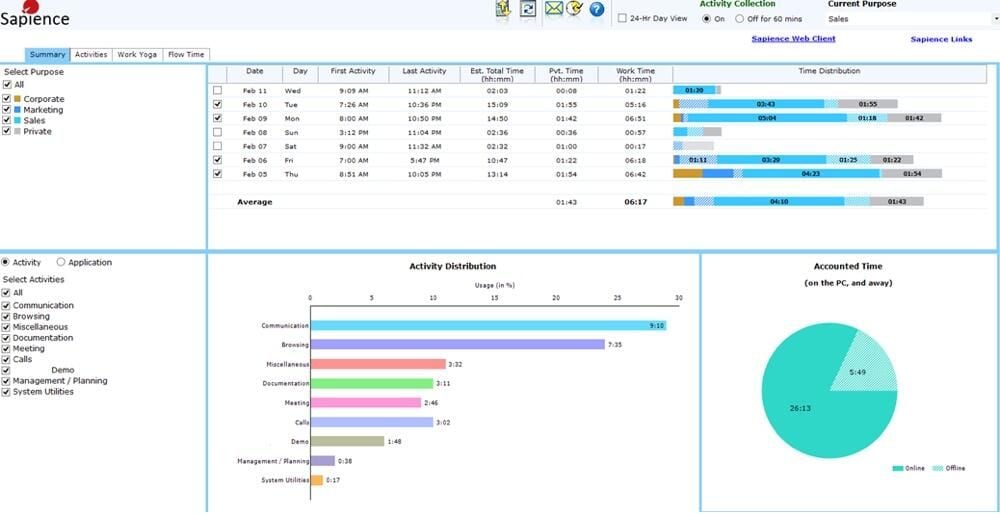Click the Sapience logo
Viewport: 1000px width, 514px height.
(34, 14)
